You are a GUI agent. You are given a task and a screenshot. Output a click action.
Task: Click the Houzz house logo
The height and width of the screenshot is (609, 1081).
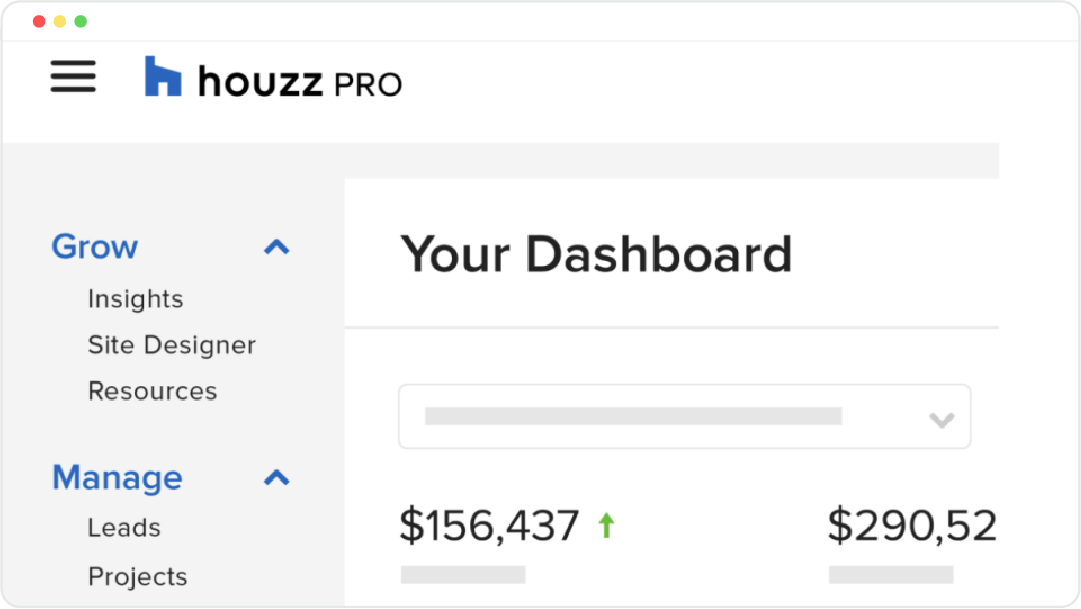tap(163, 74)
